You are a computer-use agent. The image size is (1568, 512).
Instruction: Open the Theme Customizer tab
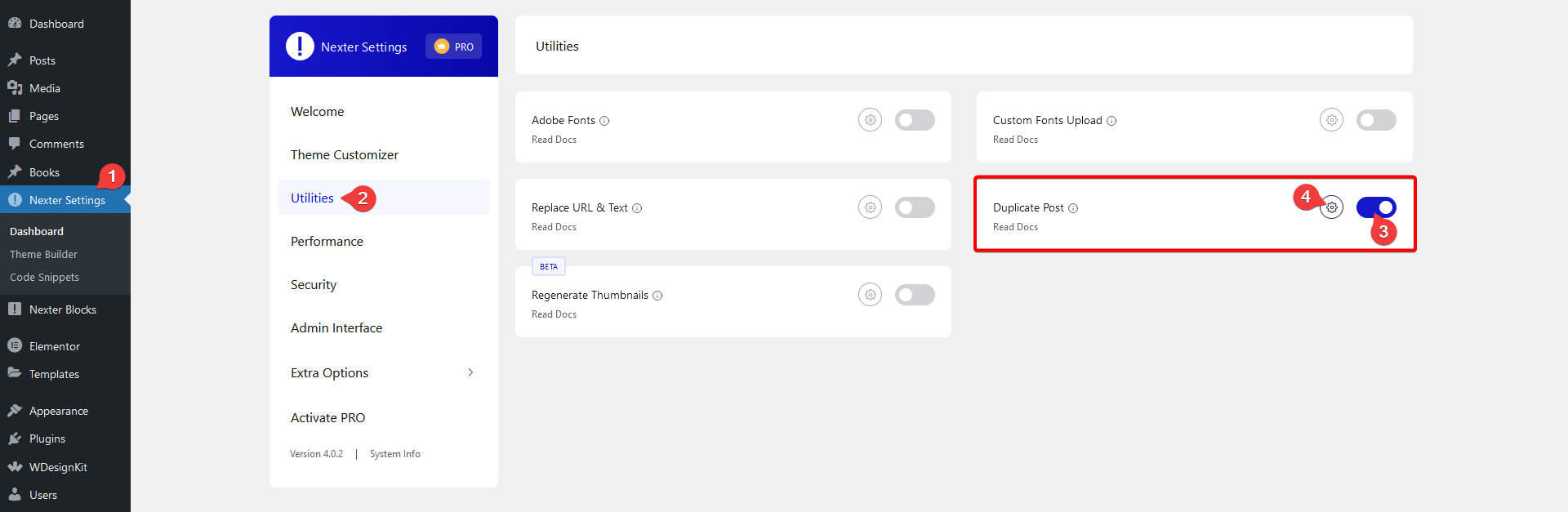(384, 154)
